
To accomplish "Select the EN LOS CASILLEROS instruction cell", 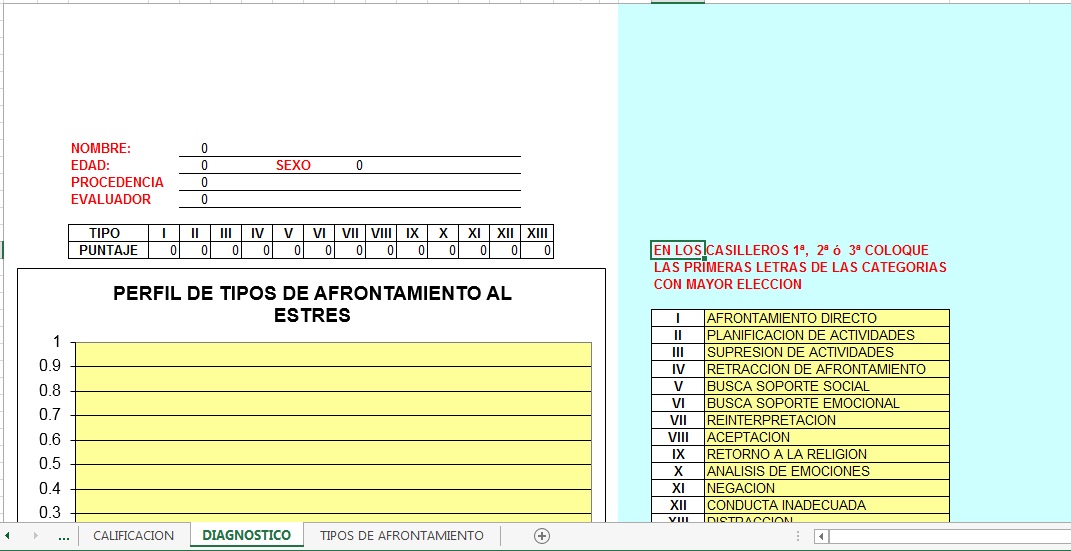I will tap(678, 251).
